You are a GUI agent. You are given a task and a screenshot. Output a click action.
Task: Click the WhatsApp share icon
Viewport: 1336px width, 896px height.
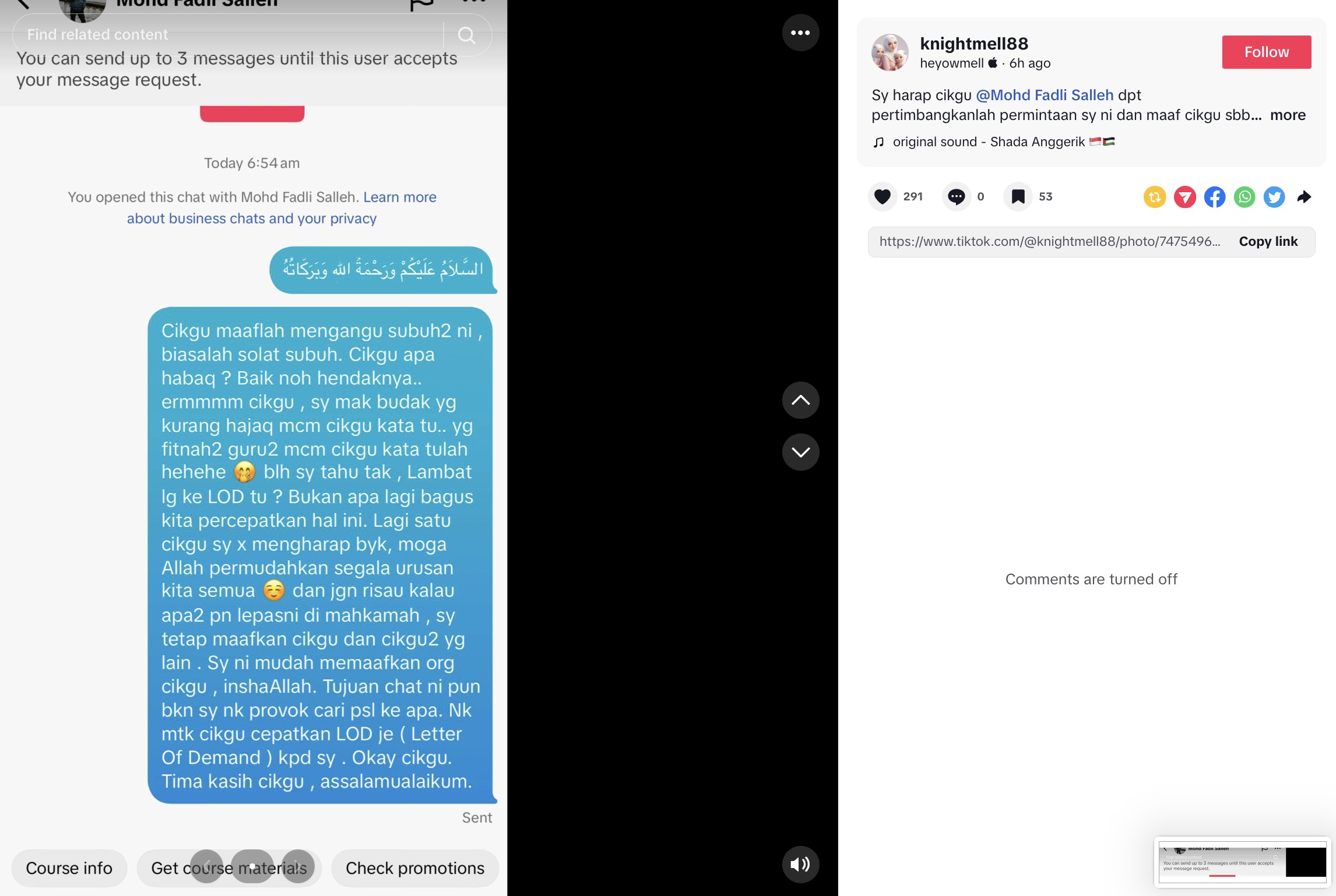pos(1245,196)
